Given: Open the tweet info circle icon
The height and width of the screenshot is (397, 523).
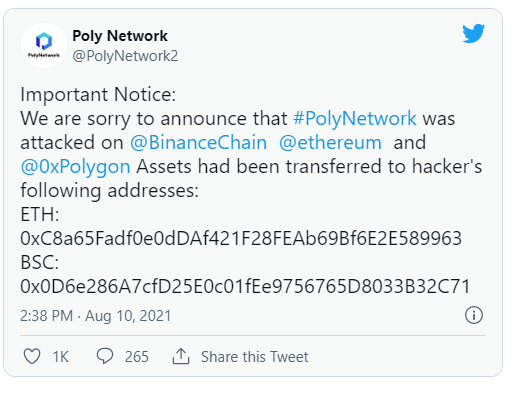Looking at the screenshot, I should coord(474,315).
